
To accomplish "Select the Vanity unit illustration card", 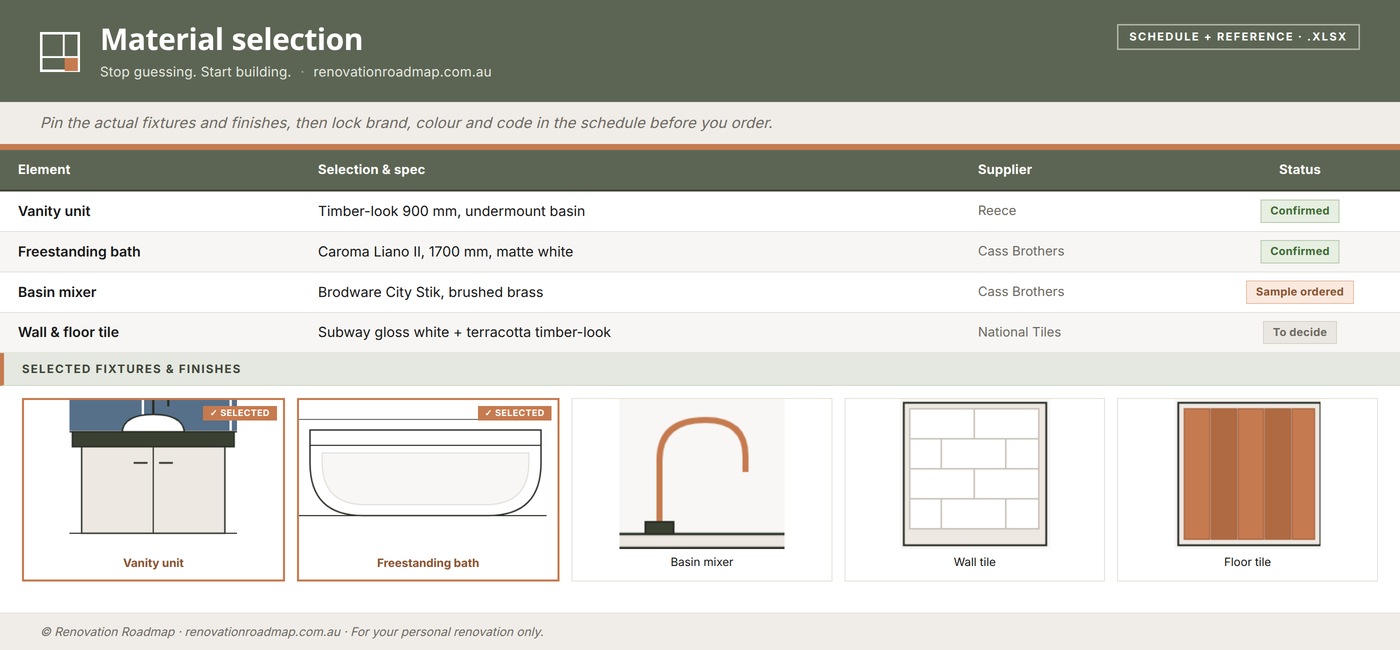I will [153, 490].
